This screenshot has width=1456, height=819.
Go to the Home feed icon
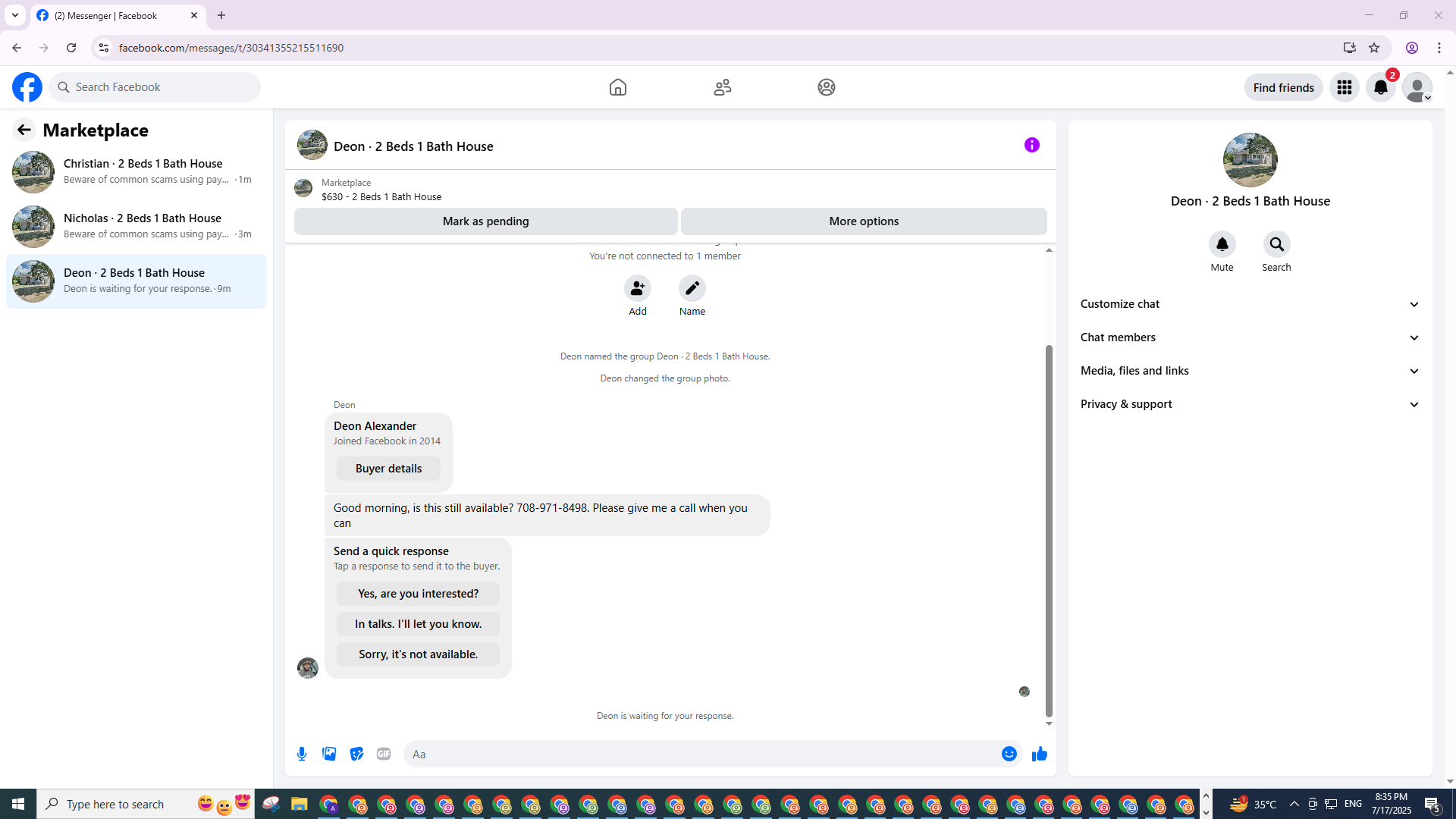point(618,87)
